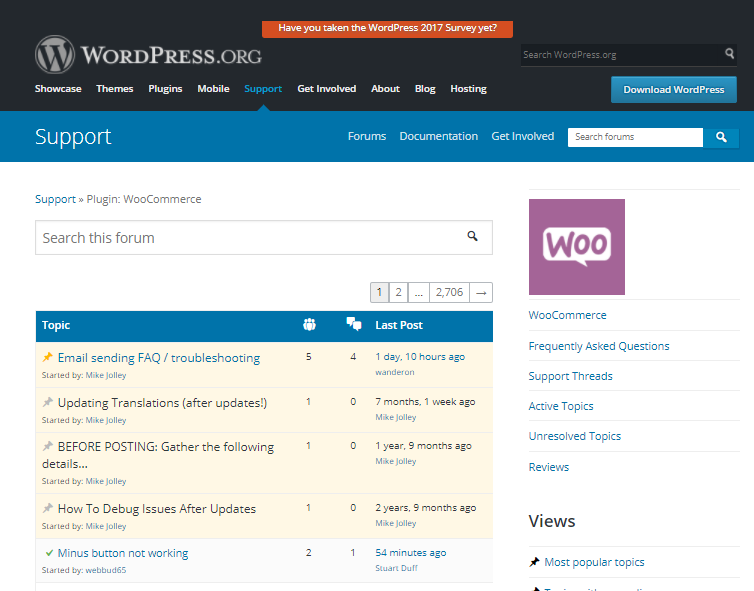Click last post 2 years, 9 months ago
This screenshot has height=591, width=754.
[x=426, y=508]
